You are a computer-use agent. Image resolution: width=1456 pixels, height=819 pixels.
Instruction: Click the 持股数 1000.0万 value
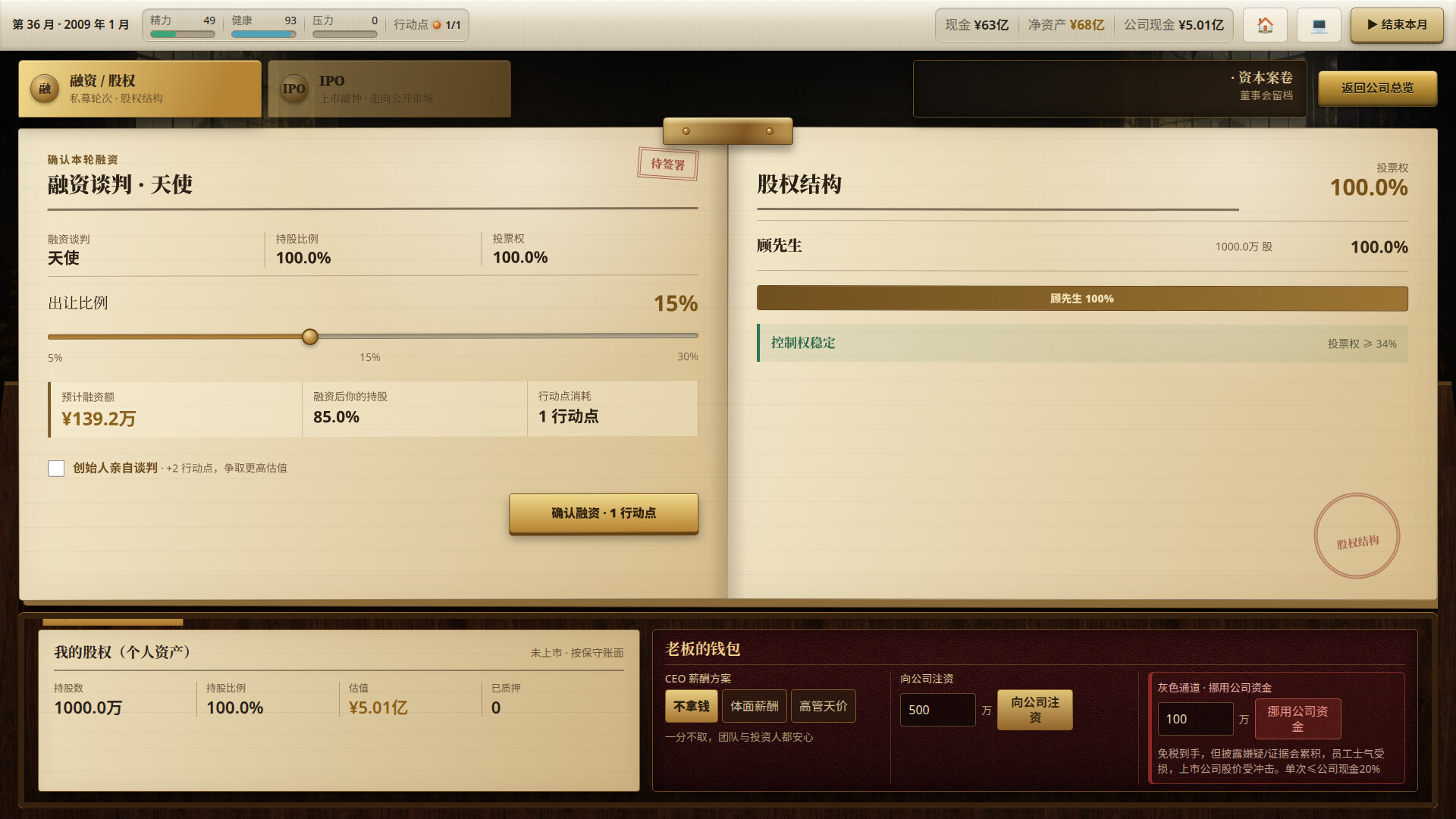(x=88, y=708)
